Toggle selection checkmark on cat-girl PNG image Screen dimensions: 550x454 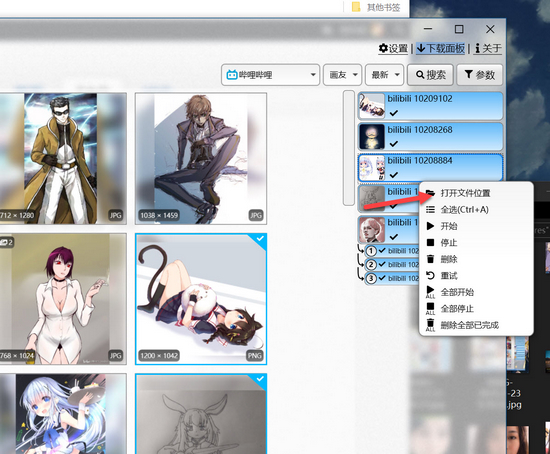(x=260, y=239)
